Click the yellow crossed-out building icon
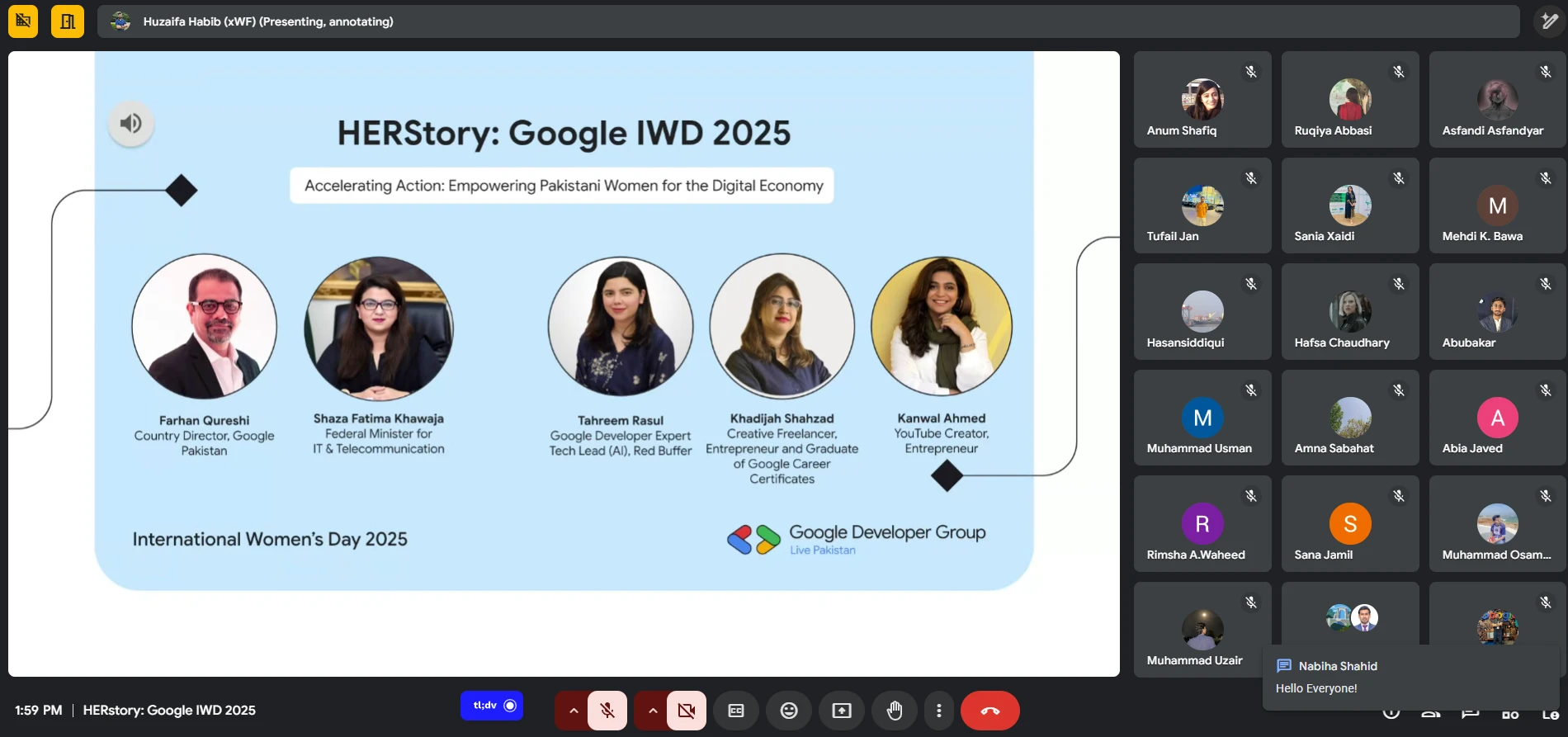This screenshot has height=737, width=1568. point(23,21)
